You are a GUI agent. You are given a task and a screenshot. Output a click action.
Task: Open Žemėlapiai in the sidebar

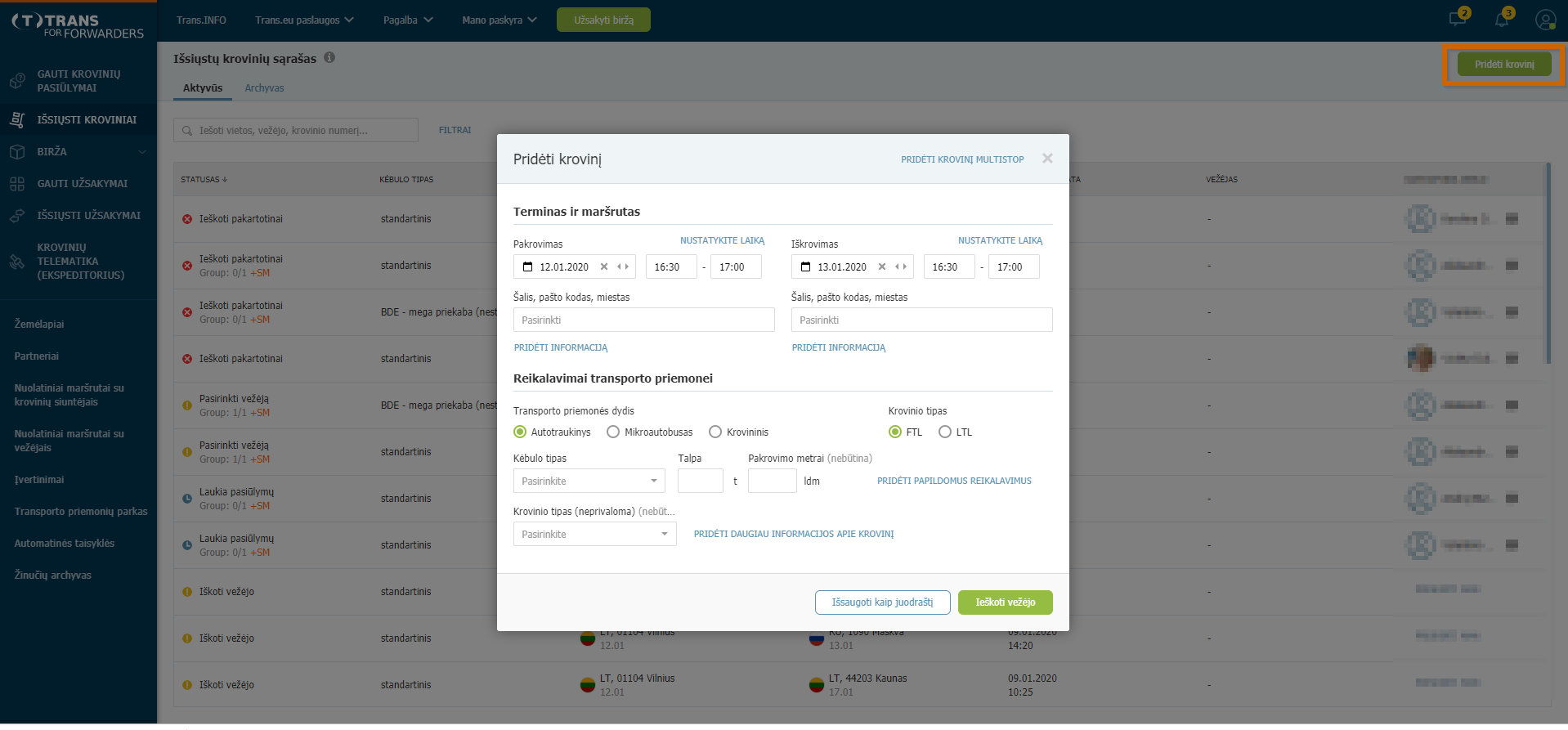(x=39, y=325)
